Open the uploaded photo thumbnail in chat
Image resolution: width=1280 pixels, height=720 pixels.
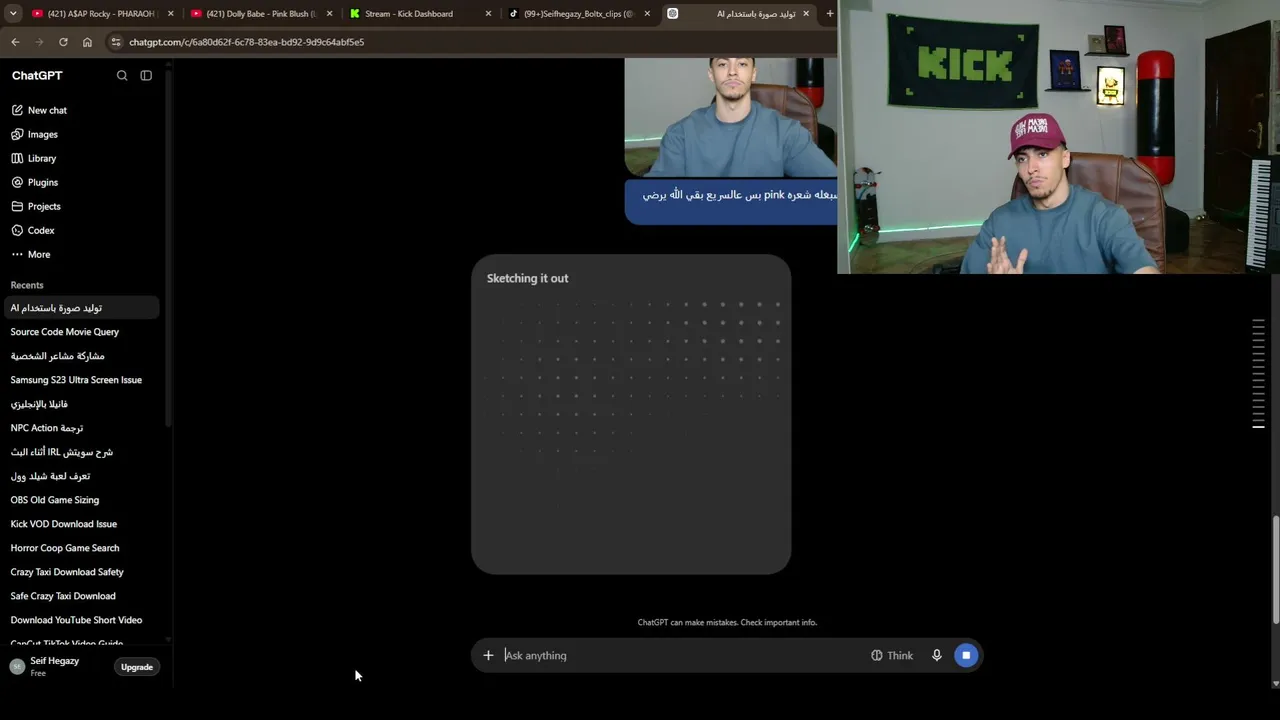731,117
